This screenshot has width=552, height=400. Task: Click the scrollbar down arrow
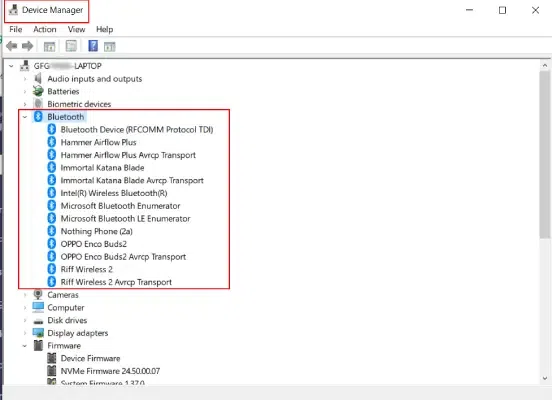[x=545, y=379]
